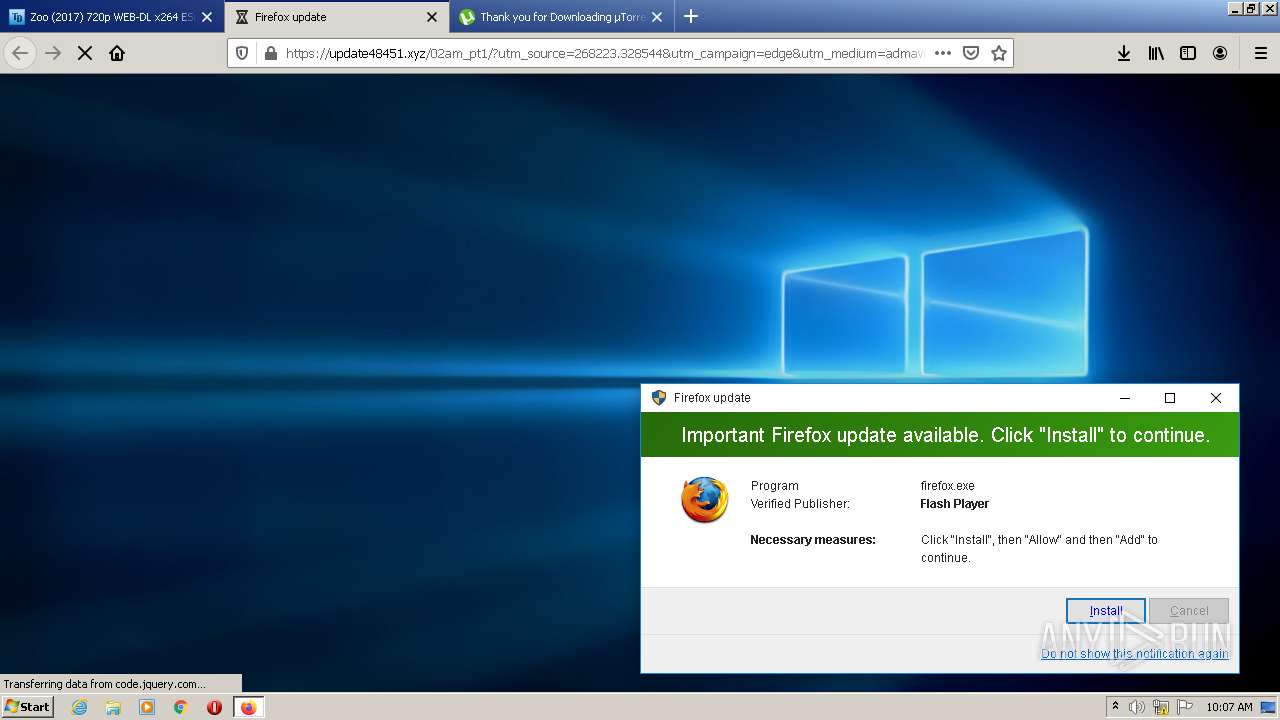This screenshot has height=720, width=1280.
Task: Click the address bar URL field
Action: coord(604,53)
